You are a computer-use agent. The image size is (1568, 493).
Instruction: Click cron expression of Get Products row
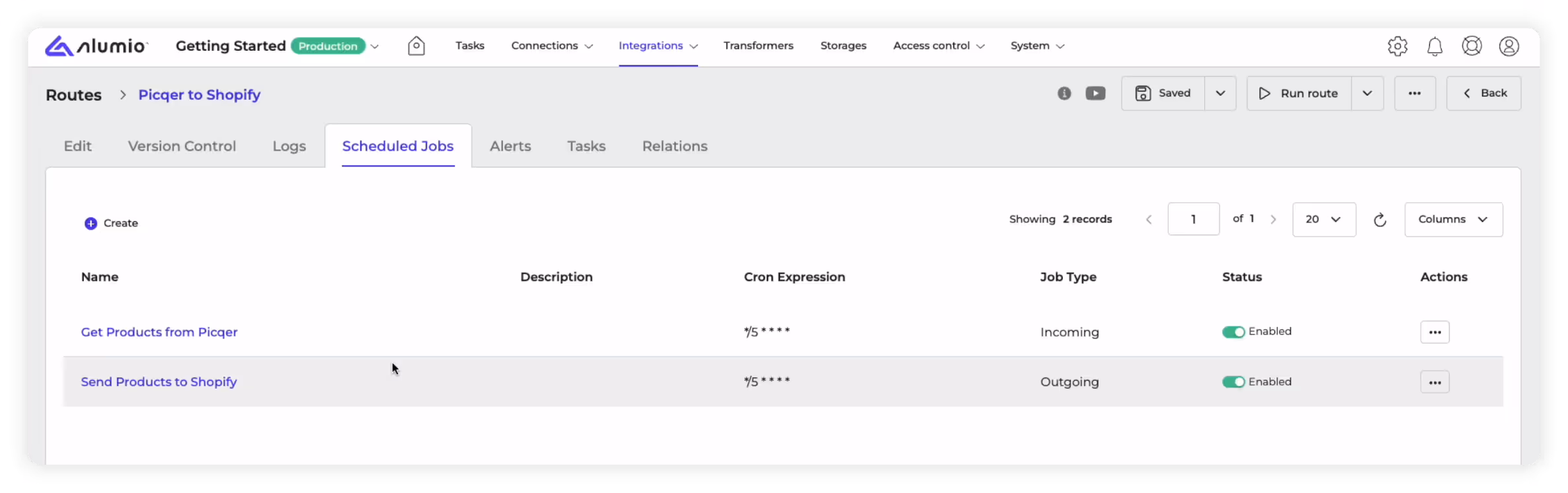click(767, 332)
